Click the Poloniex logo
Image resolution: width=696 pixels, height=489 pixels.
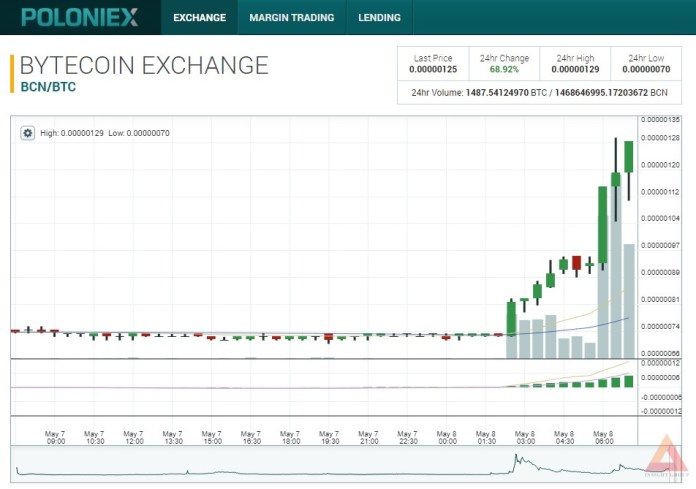coord(79,17)
